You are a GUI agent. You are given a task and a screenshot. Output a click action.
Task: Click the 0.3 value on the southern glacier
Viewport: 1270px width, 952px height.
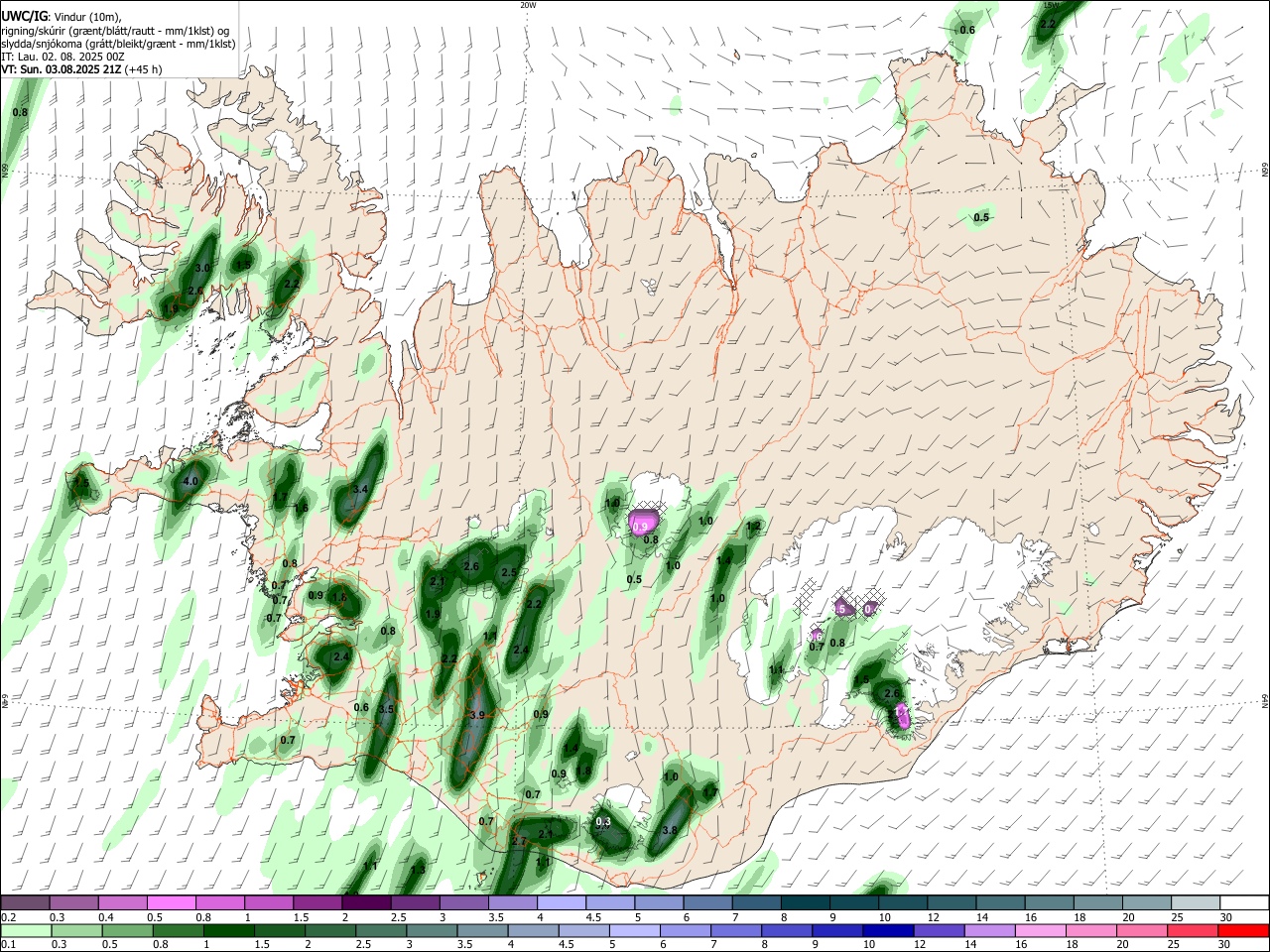click(x=603, y=822)
